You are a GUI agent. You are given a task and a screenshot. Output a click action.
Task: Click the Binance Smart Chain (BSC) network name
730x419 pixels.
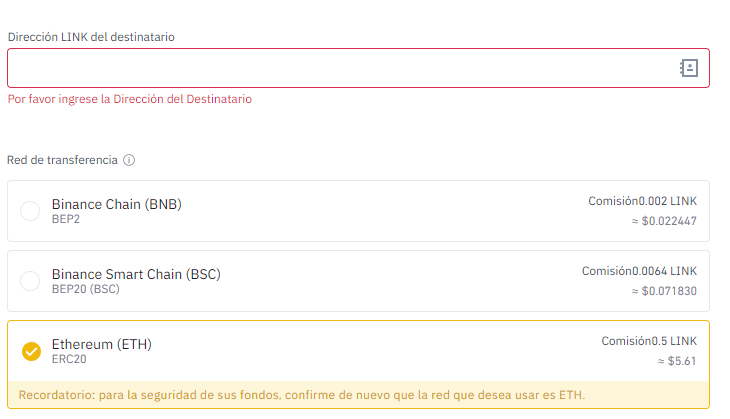tap(136, 274)
